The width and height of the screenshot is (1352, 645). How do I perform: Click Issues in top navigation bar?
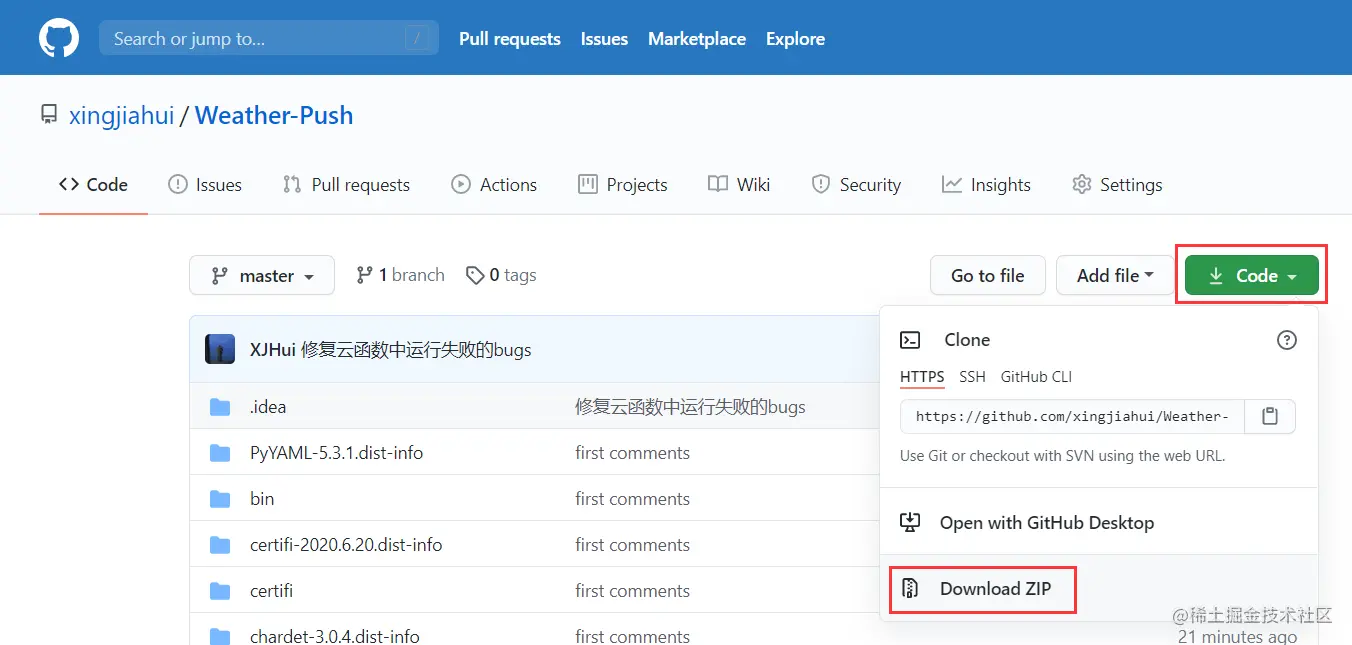[604, 39]
